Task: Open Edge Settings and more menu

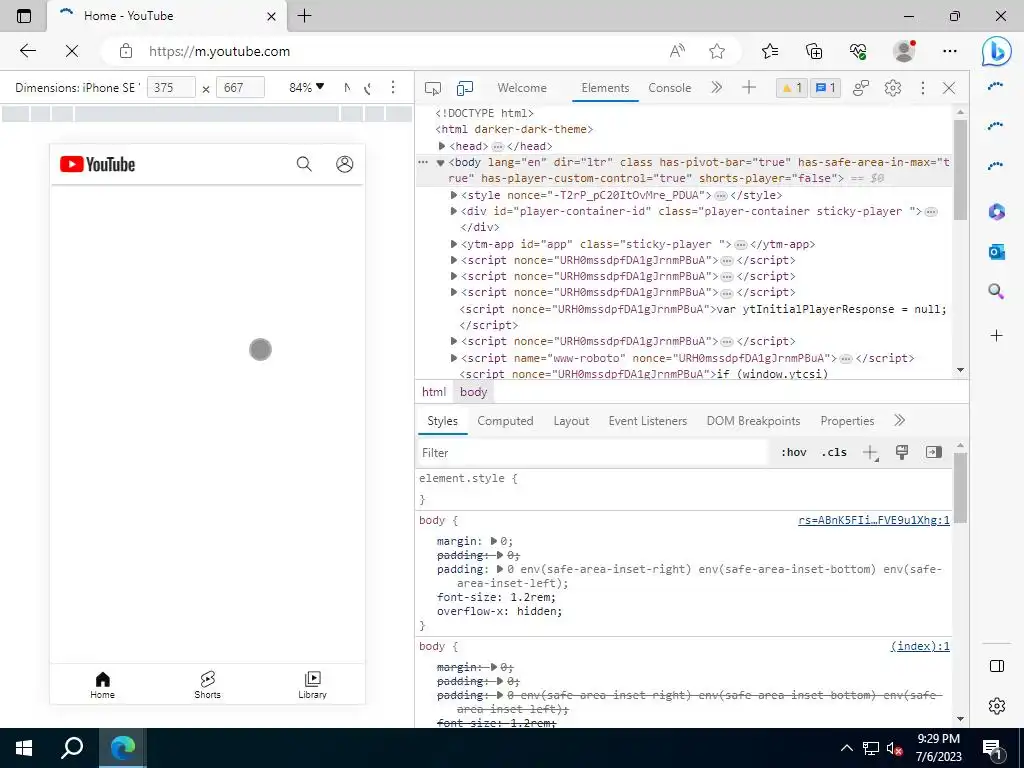Action: (x=950, y=51)
